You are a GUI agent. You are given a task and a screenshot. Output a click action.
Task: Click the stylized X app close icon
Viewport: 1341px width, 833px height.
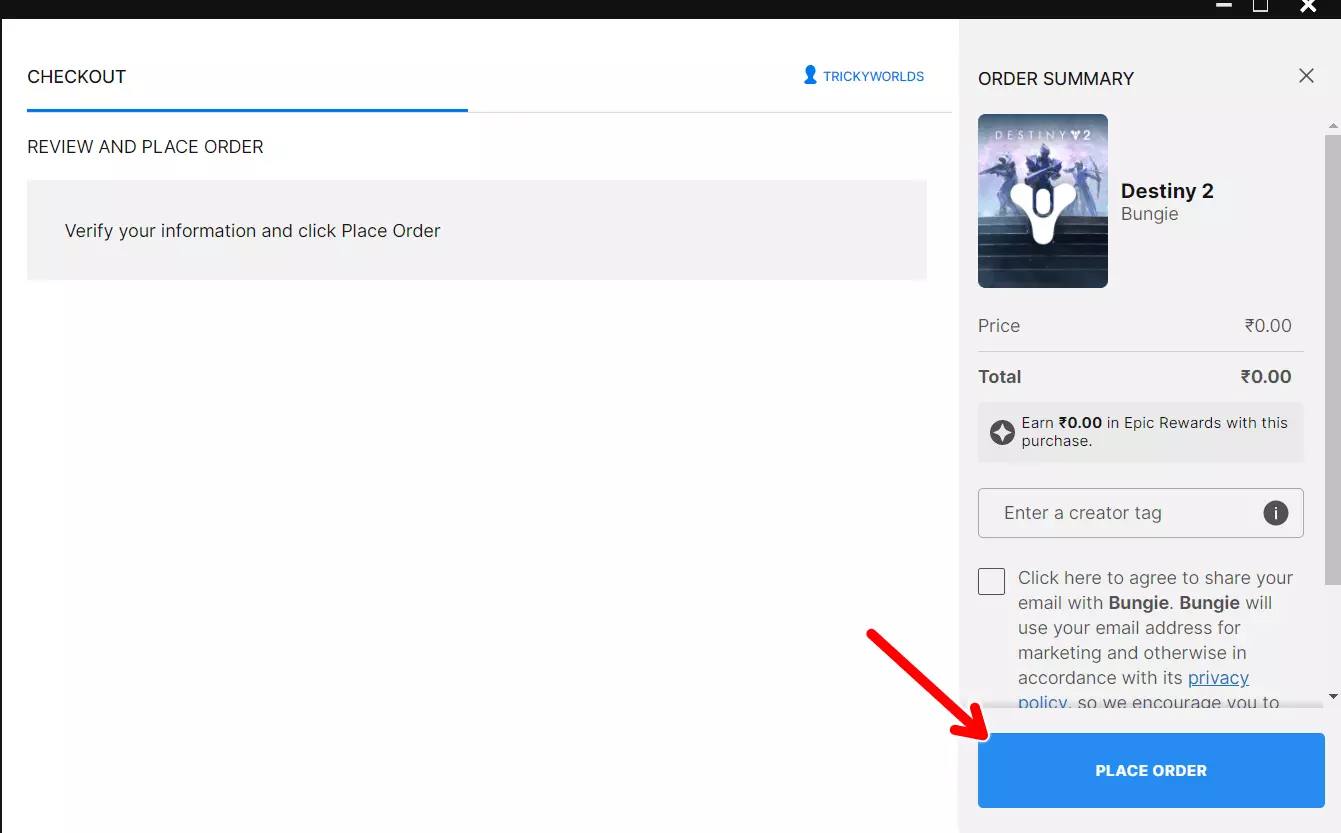(1308, 6)
